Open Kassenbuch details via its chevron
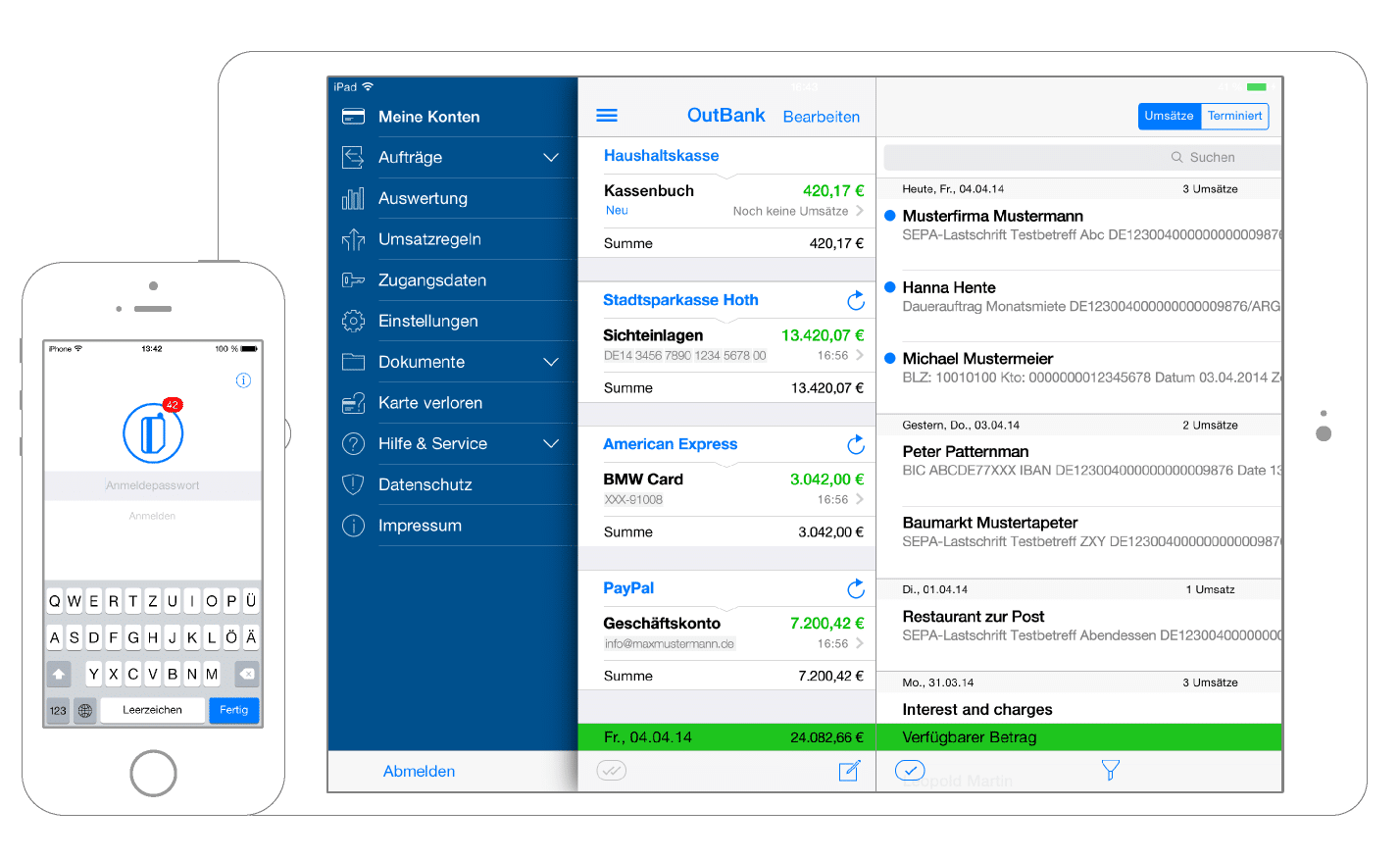This screenshot has width=1400, height=859. tap(860, 211)
